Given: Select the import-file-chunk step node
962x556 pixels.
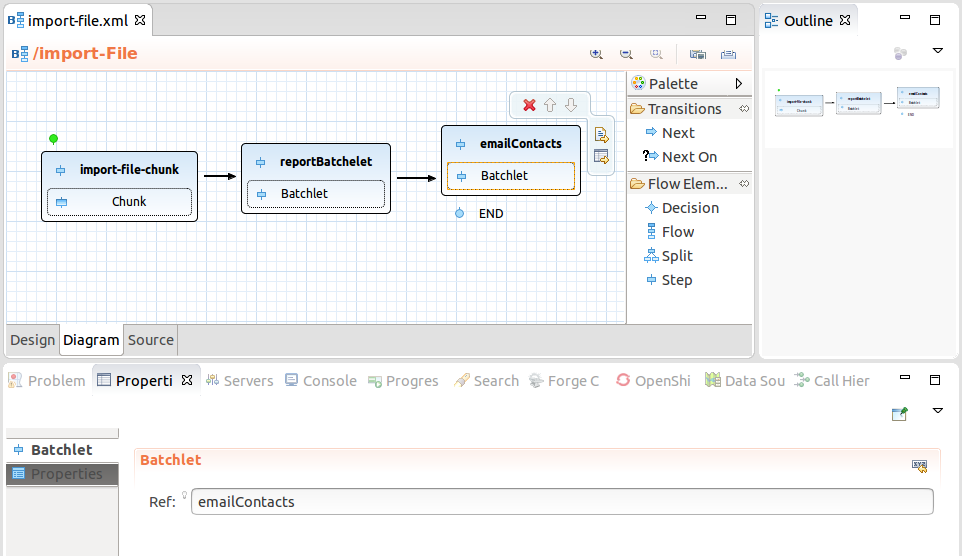Looking at the screenshot, I should point(129,170).
